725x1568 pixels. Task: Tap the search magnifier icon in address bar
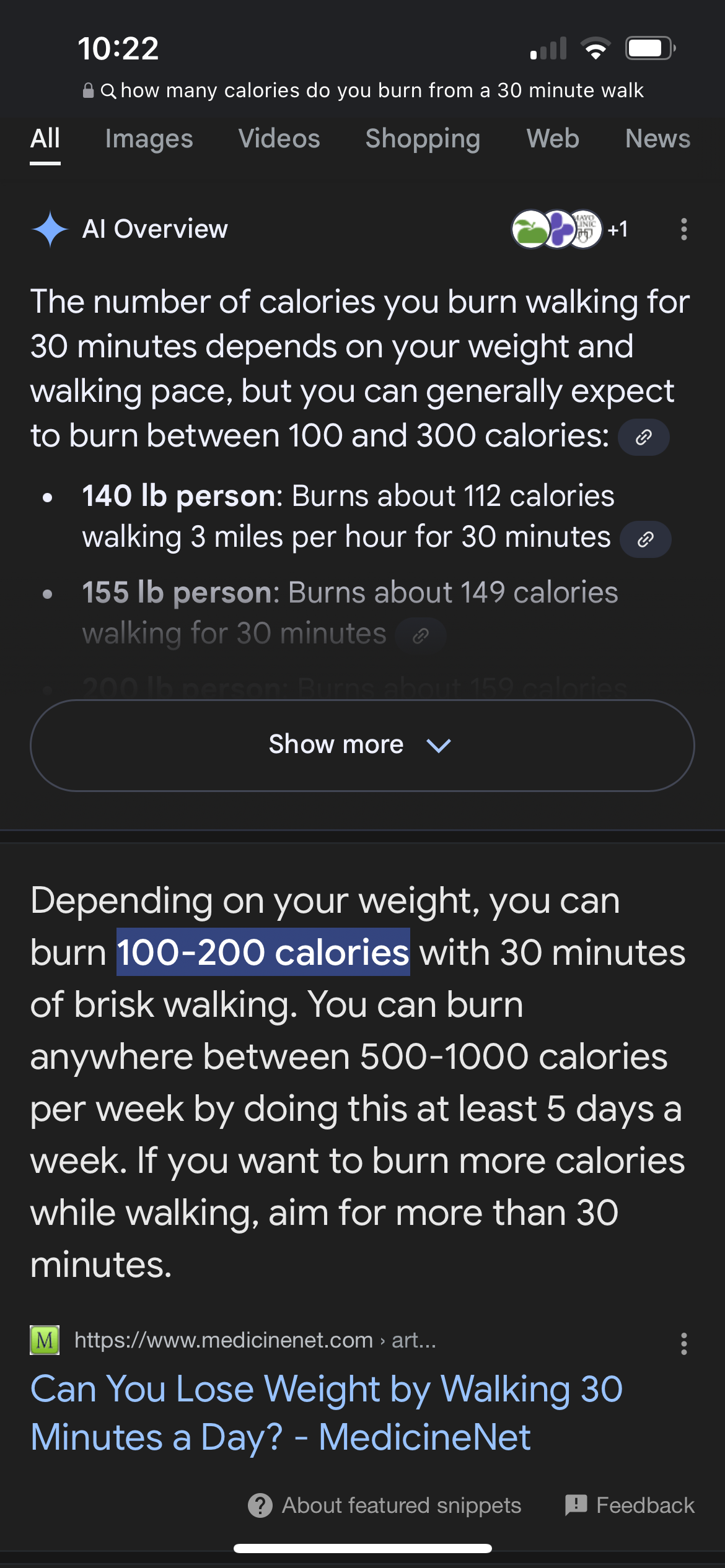click(x=108, y=91)
